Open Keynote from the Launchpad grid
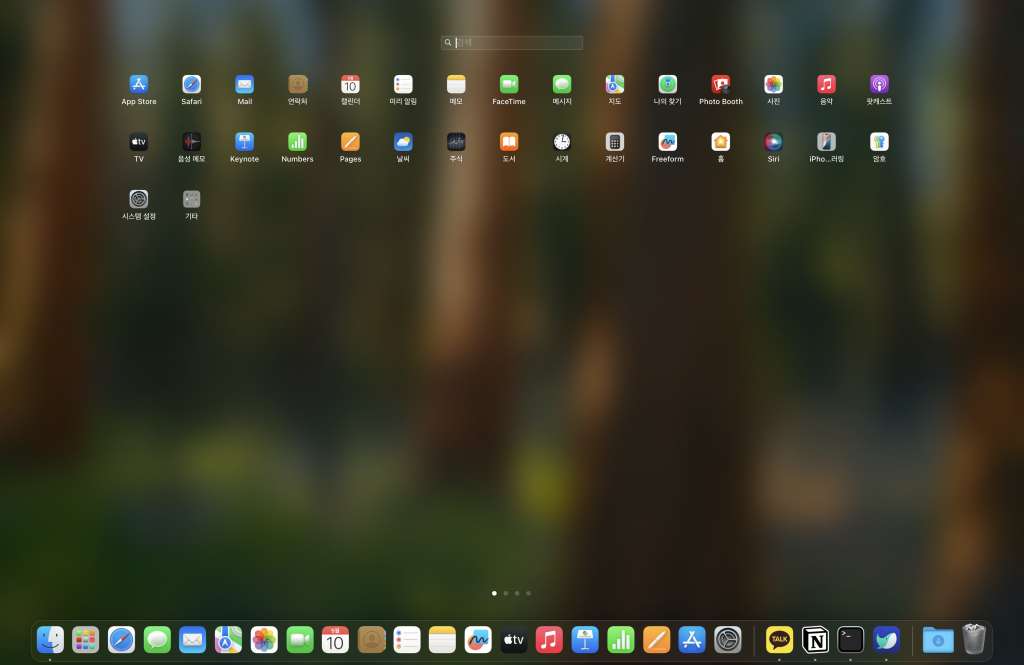 pyautogui.click(x=244, y=142)
